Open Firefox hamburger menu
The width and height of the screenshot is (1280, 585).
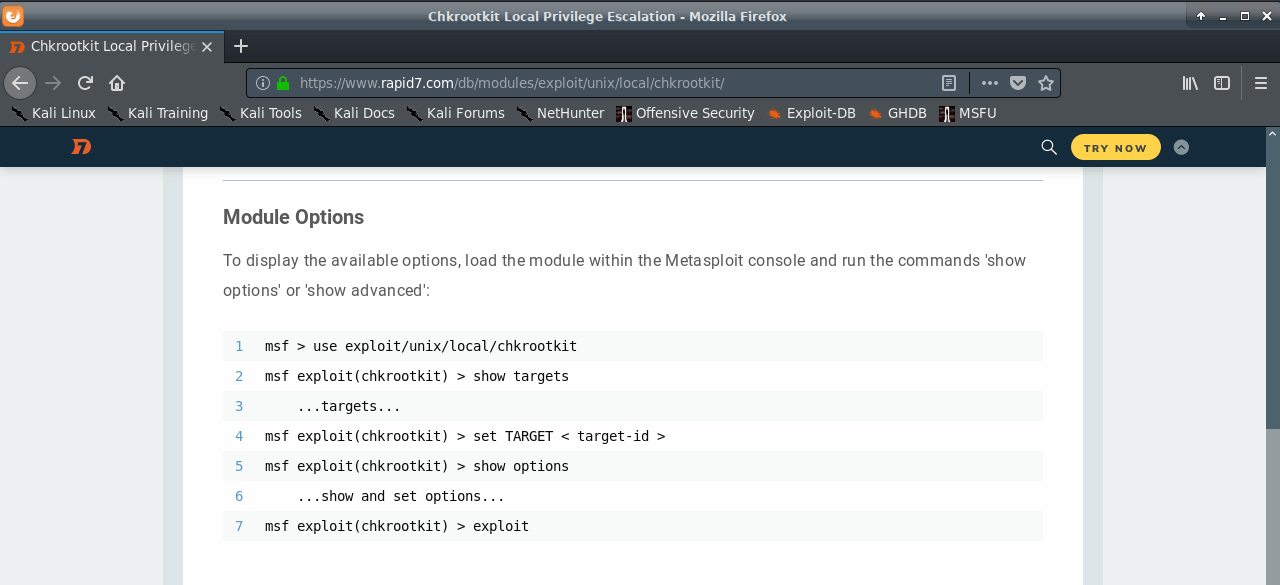(1261, 83)
